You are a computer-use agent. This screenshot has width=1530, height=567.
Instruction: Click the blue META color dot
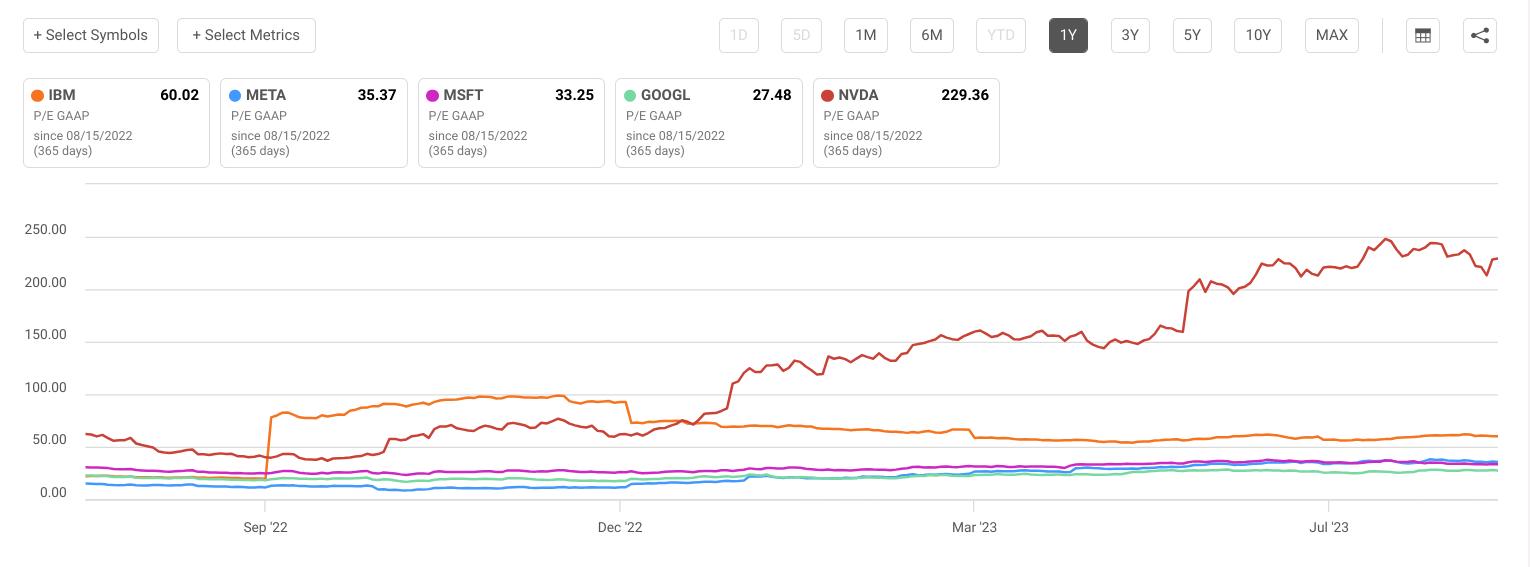point(235,96)
